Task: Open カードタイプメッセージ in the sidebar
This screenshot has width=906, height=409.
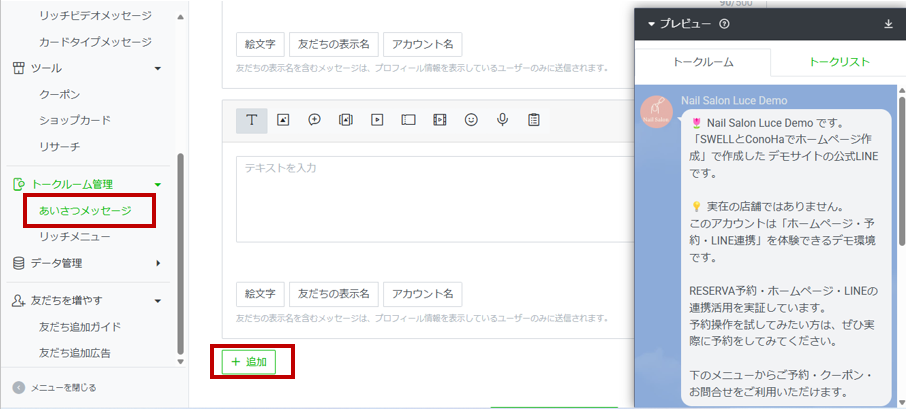Action: coord(95,42)
